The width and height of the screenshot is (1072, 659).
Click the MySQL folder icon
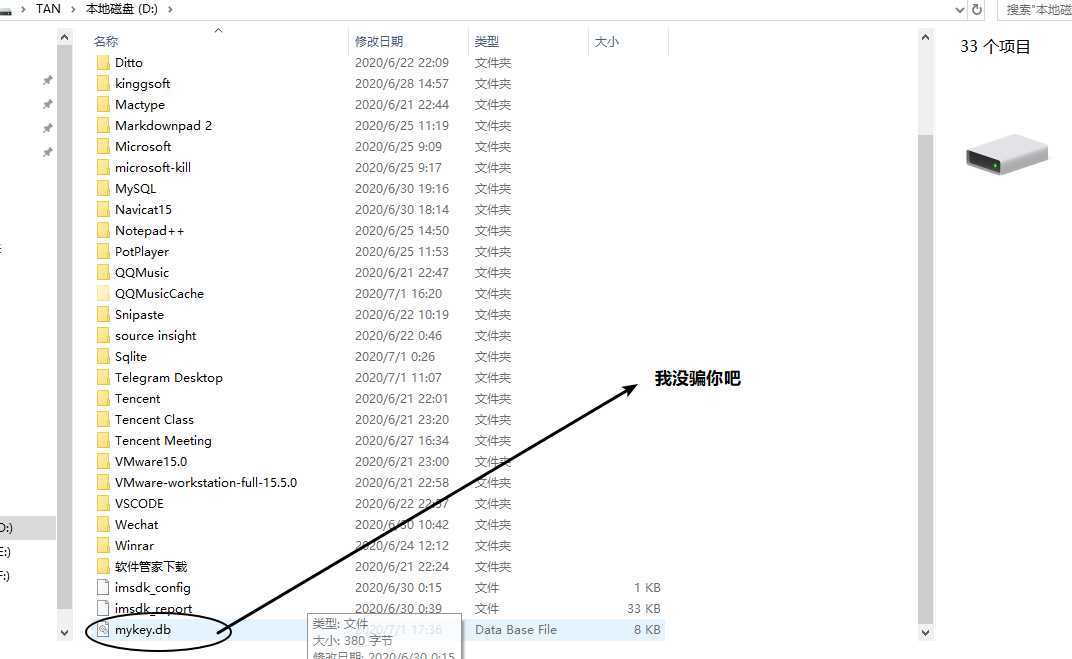[103, 189]
